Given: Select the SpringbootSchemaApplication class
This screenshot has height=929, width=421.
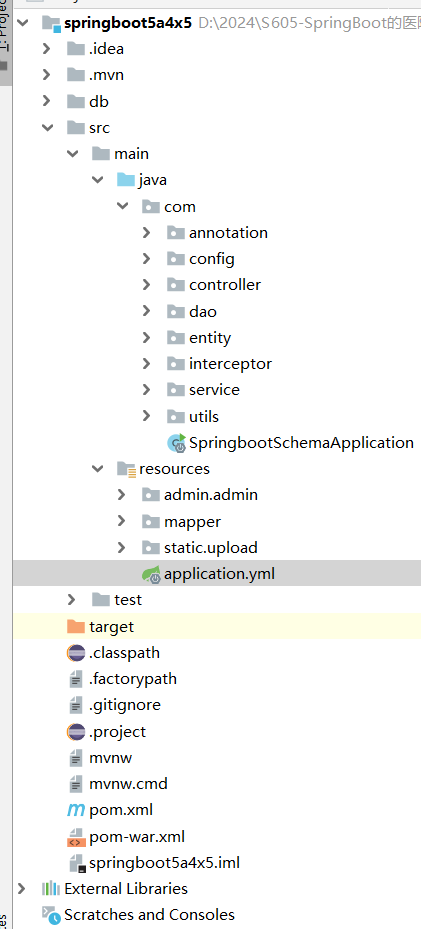Looking at the screenshot, I should point(301,442).
